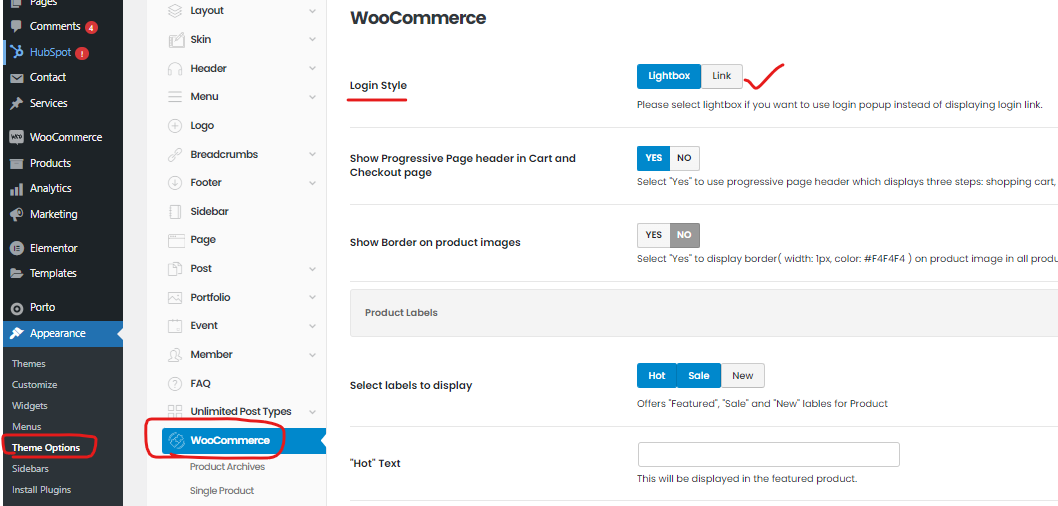Set Login Style to Lightbox
Viewport: 1058px width, 506px height.
point(669,76)
